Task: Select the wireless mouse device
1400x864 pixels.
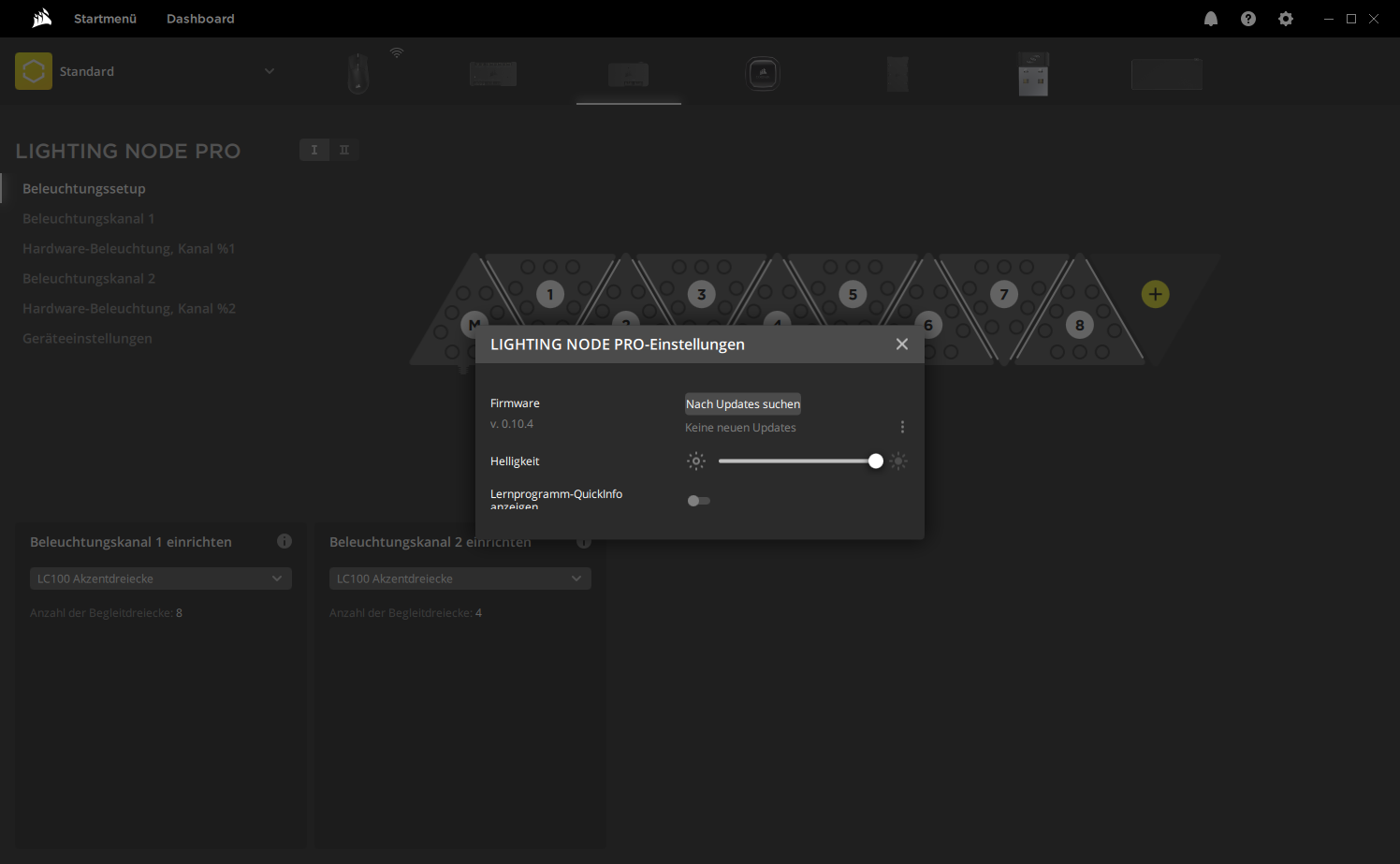Action: click(x=358, y=73)
